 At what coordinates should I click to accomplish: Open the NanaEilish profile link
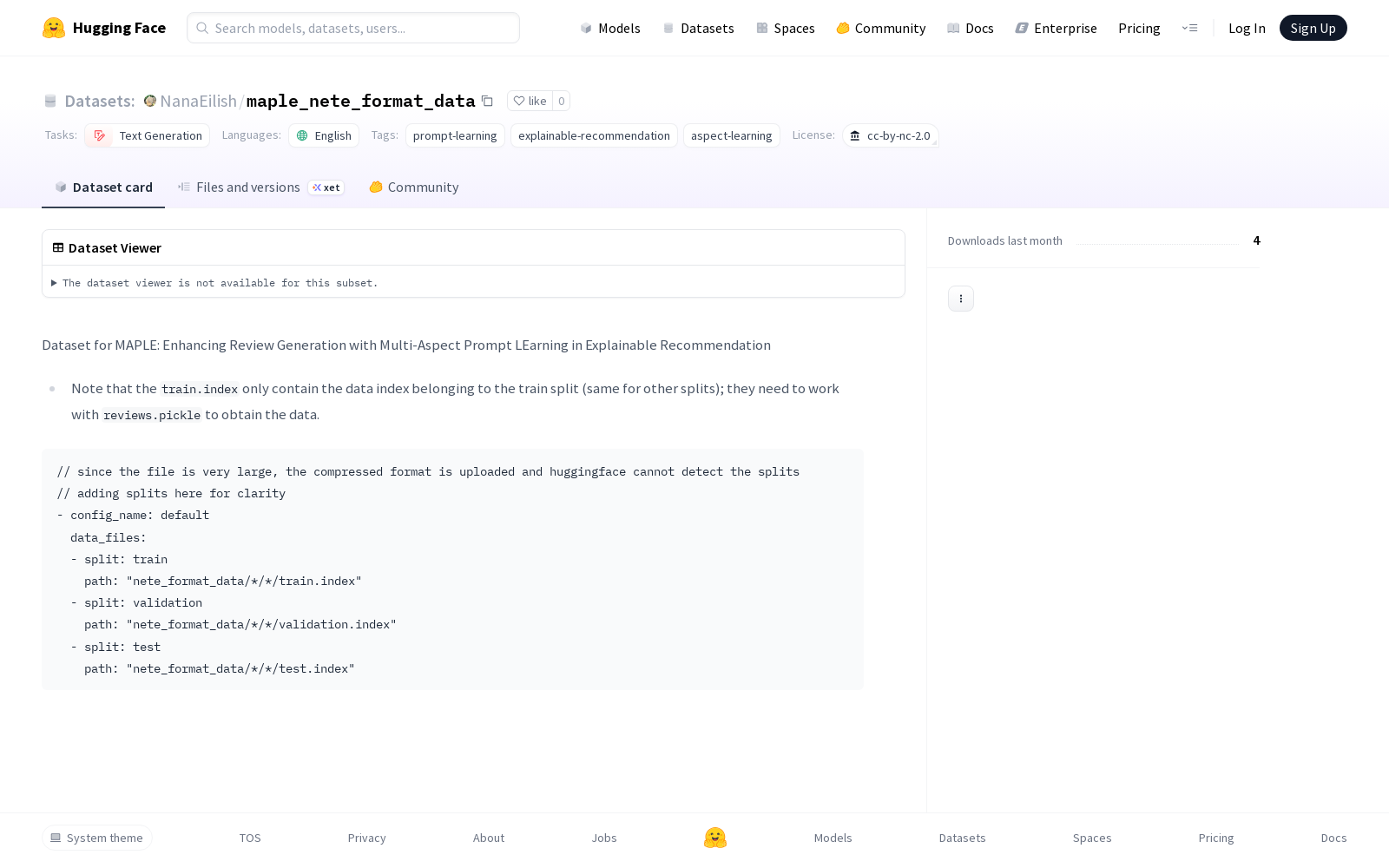point(198,101)
